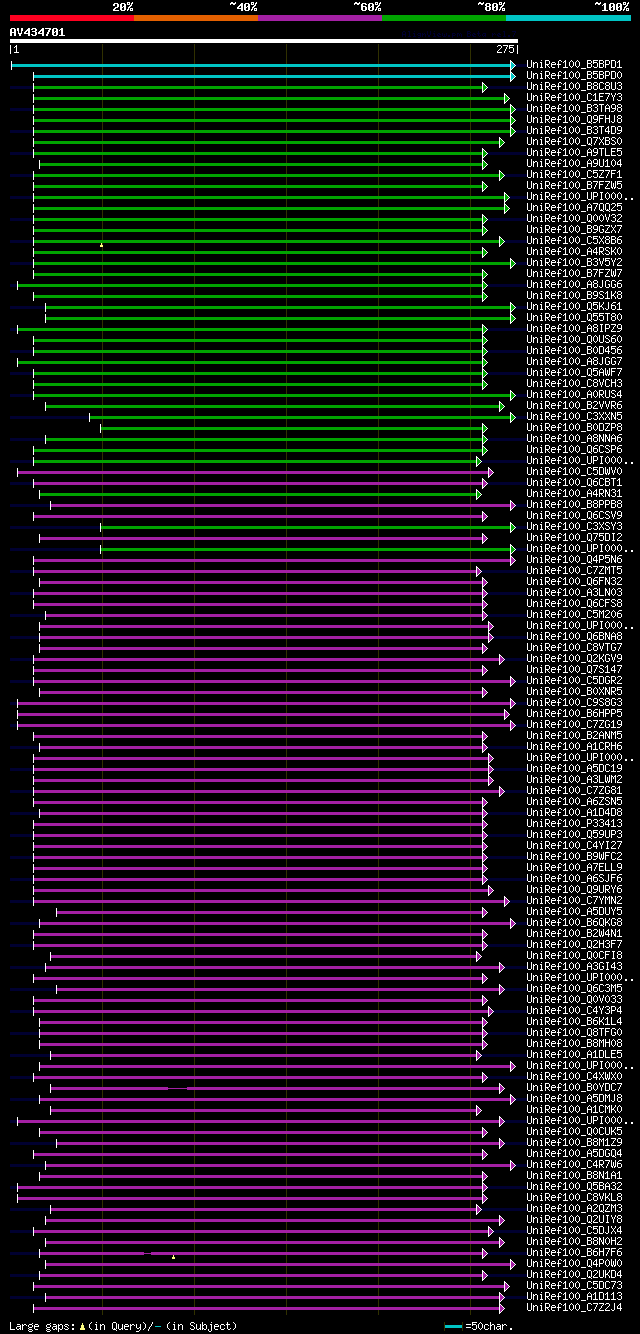Open hit UniRef100_A8IPZ9
Viewport: 640px width, 1334px height.
point(574,329)
